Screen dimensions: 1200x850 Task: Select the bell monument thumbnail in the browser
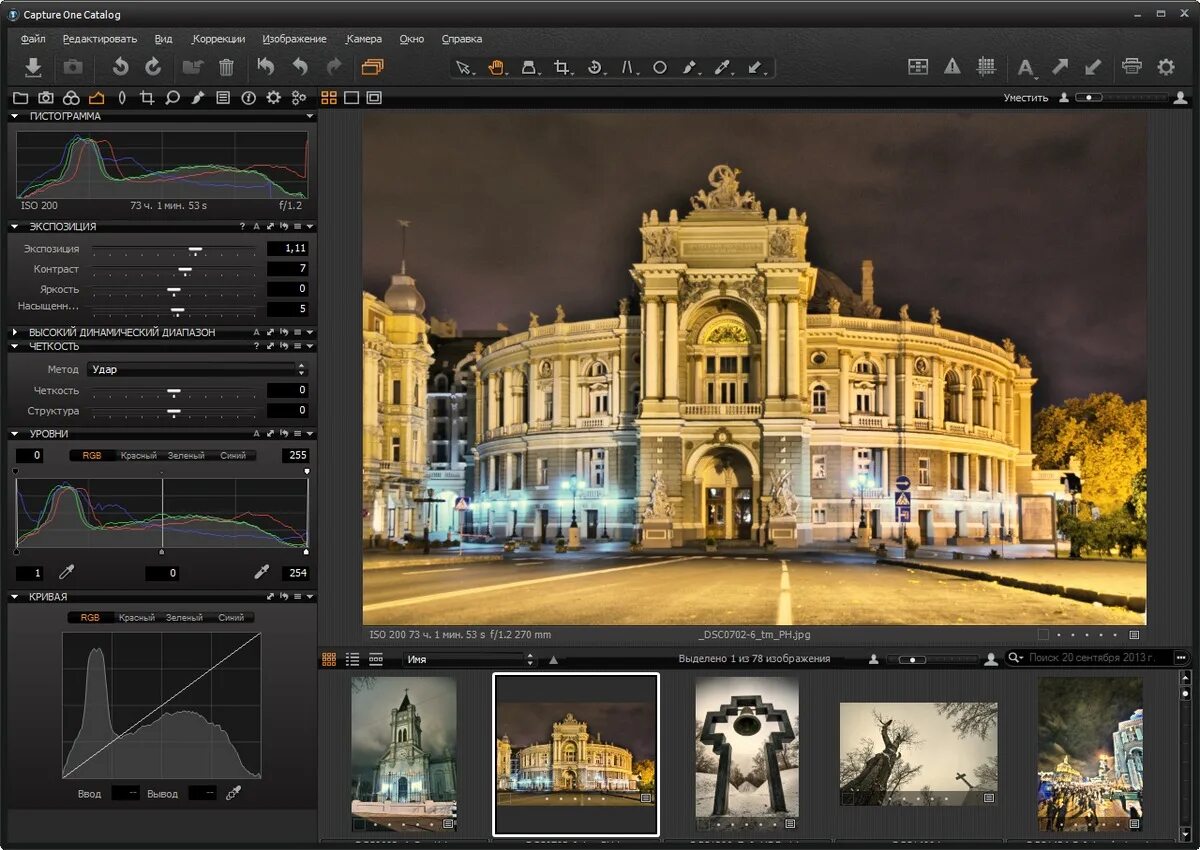click(746, 745)
